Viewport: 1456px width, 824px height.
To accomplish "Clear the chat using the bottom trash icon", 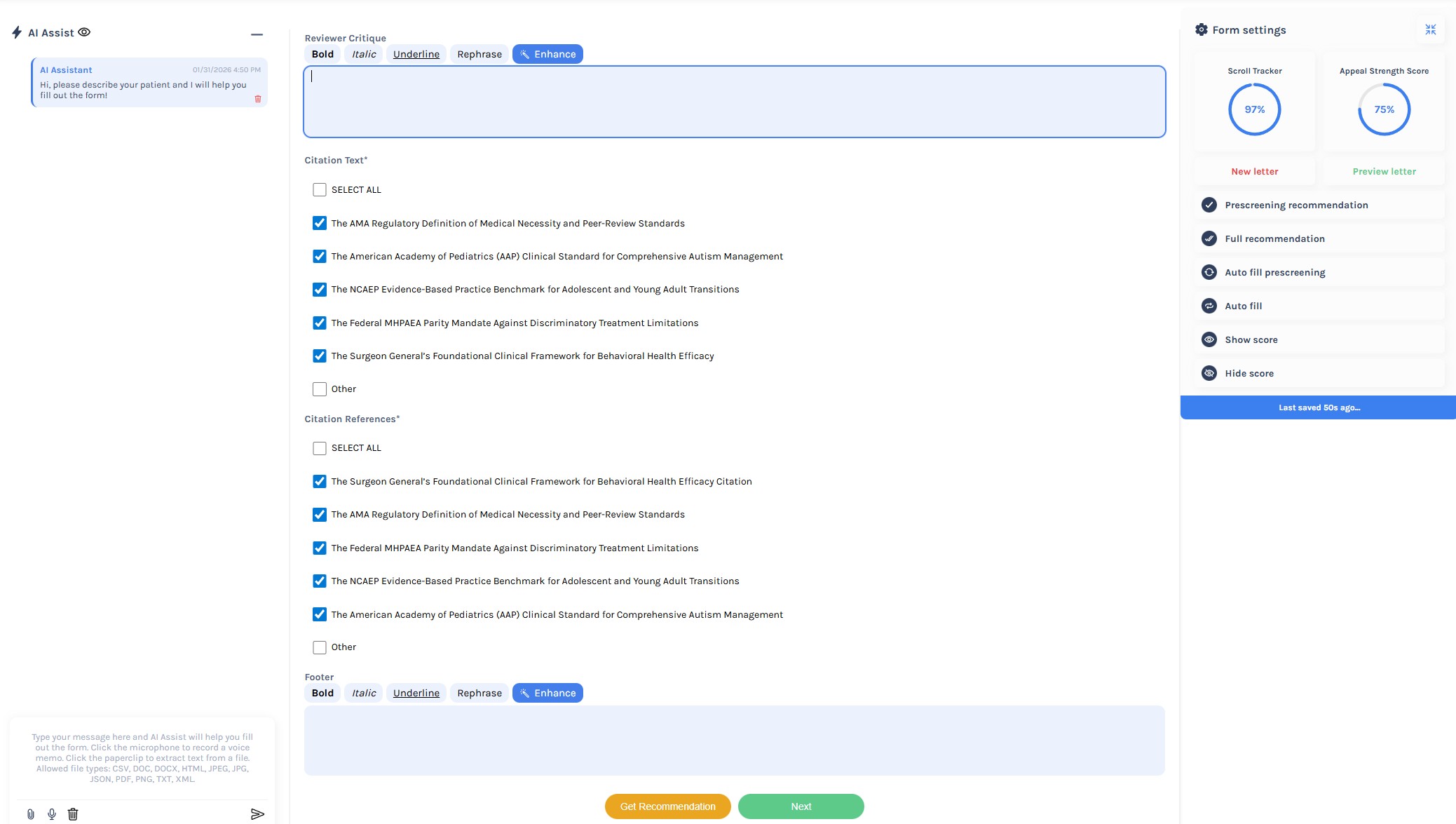I will point(72,813).
